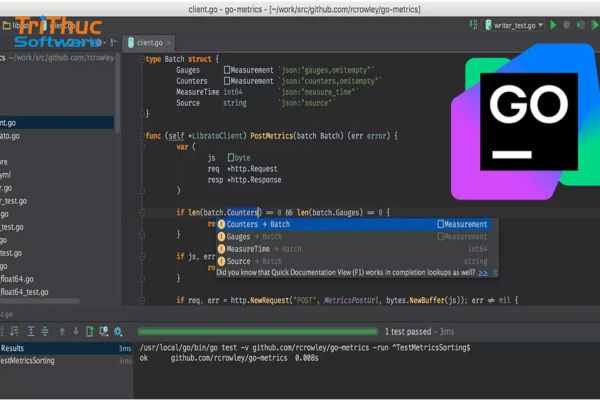Run writer_test.go with the green Run arrow
The height and width of the screenshot is (400, 600).
pyautogui.click(x=553, y=25)
